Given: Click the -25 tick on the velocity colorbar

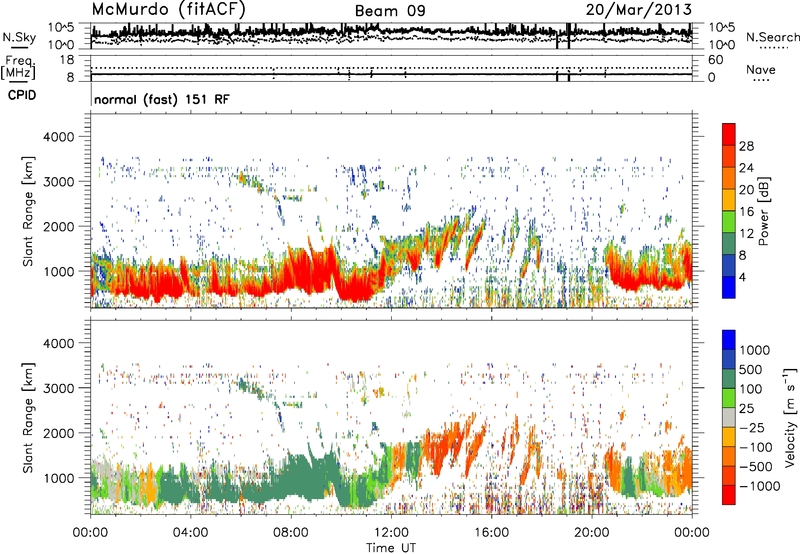Looking at the screenshot, I should [x=752, y=427].
